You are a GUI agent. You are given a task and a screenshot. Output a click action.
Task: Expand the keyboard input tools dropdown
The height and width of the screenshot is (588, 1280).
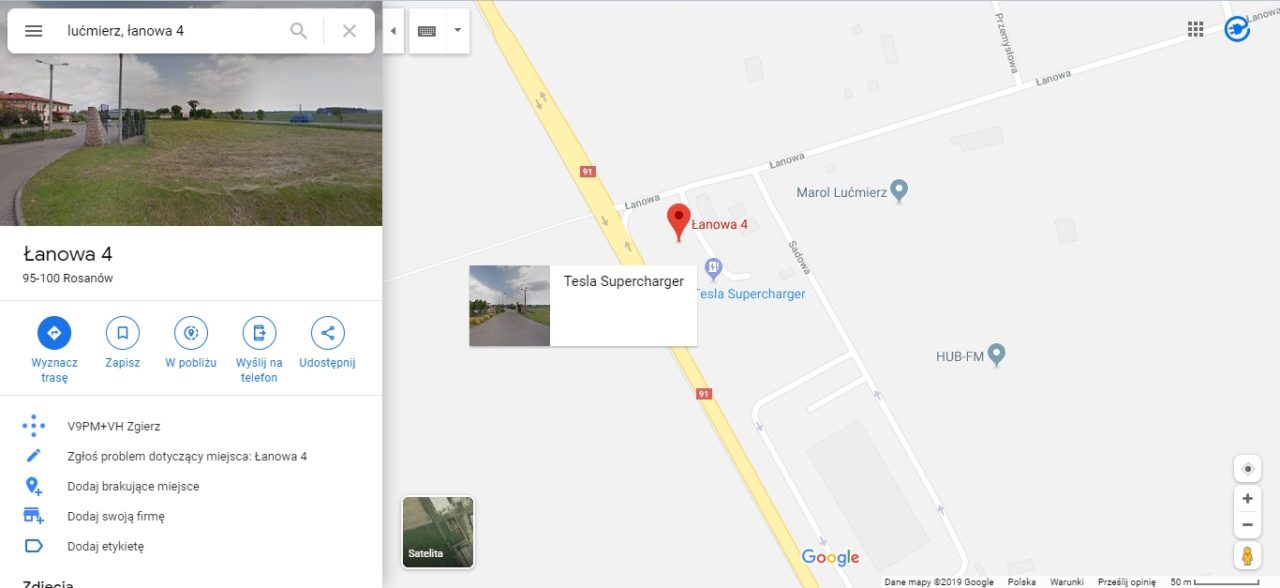[x=457, y=31]
